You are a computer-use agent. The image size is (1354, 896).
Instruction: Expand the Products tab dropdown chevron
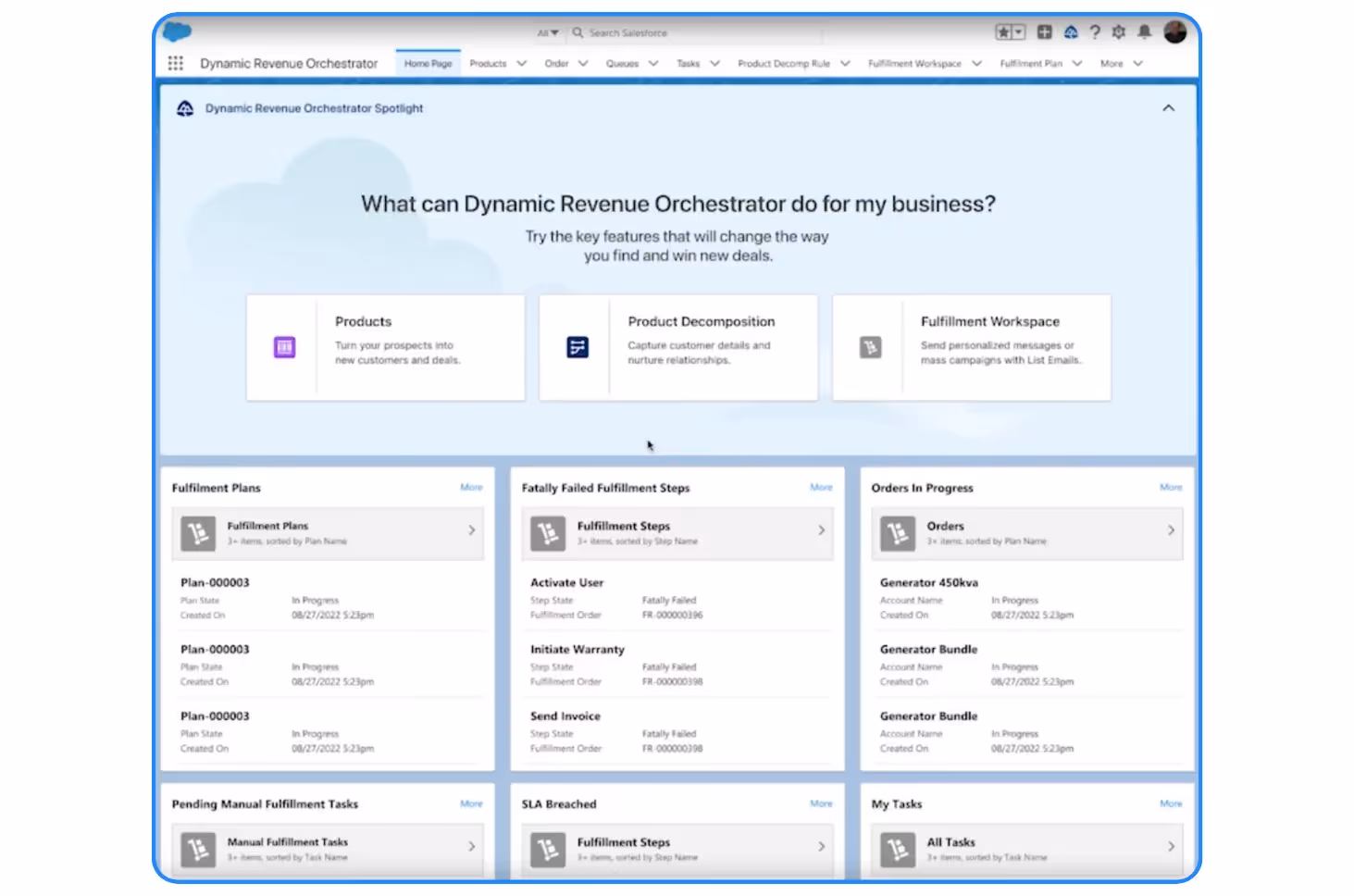(522, 64)
